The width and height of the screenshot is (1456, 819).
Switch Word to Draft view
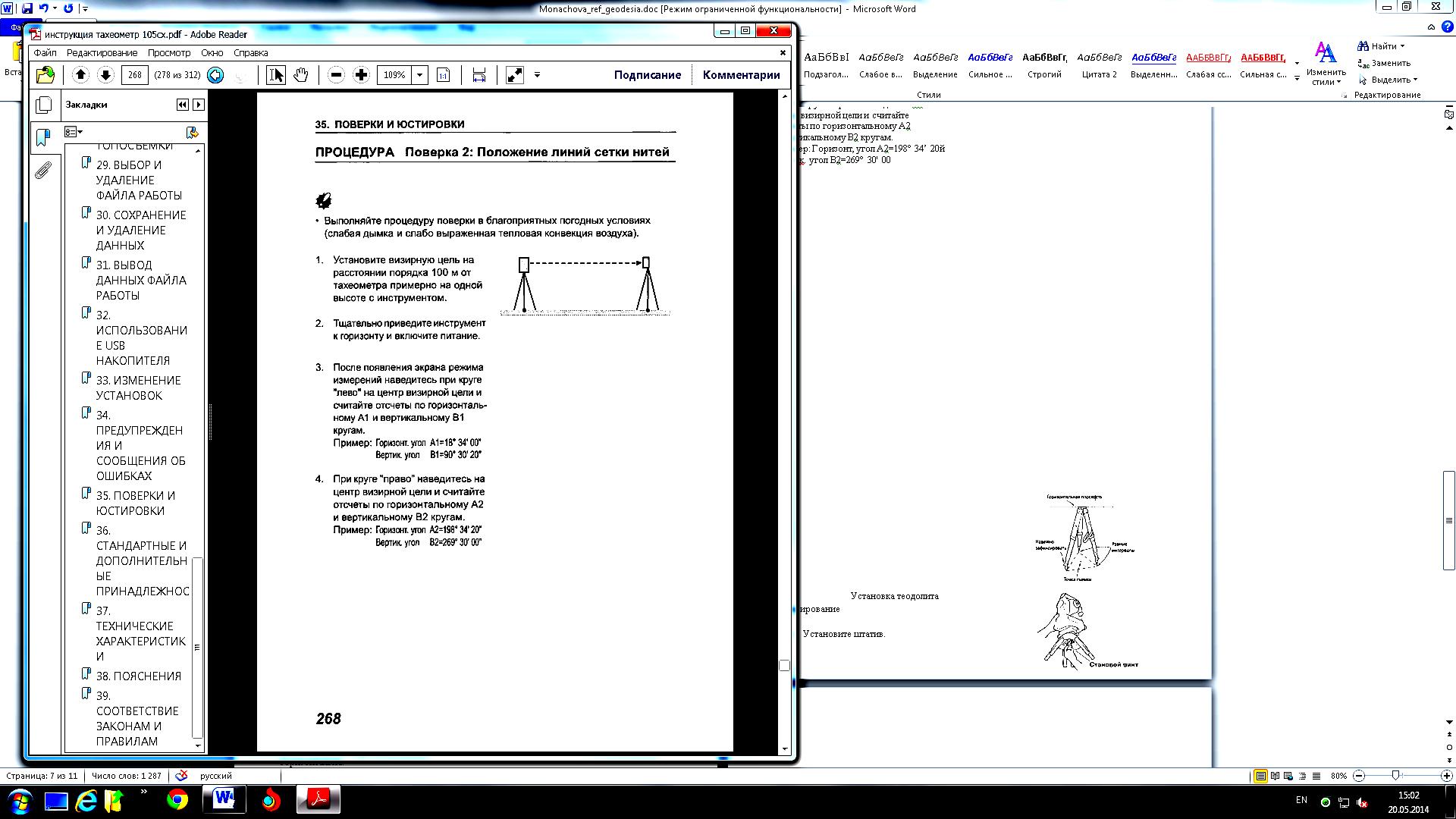[x=1316, y=776]
